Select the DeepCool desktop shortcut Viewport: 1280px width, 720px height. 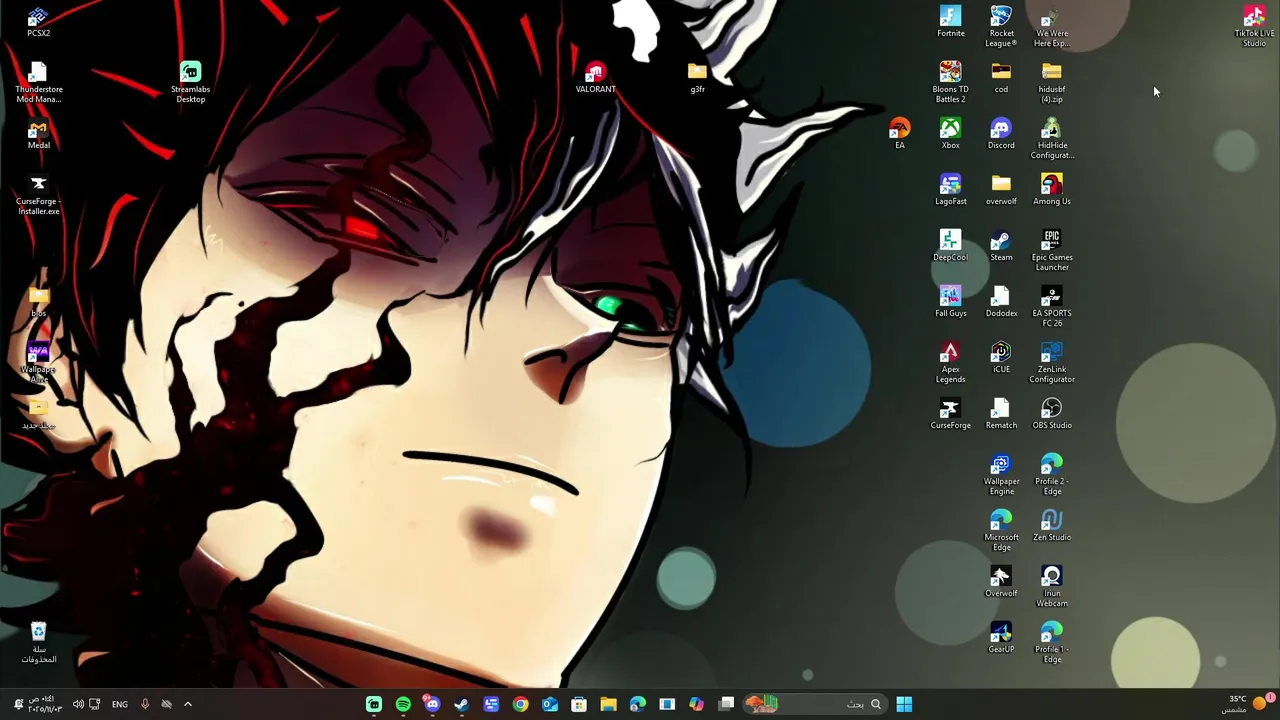click(950, 247)
